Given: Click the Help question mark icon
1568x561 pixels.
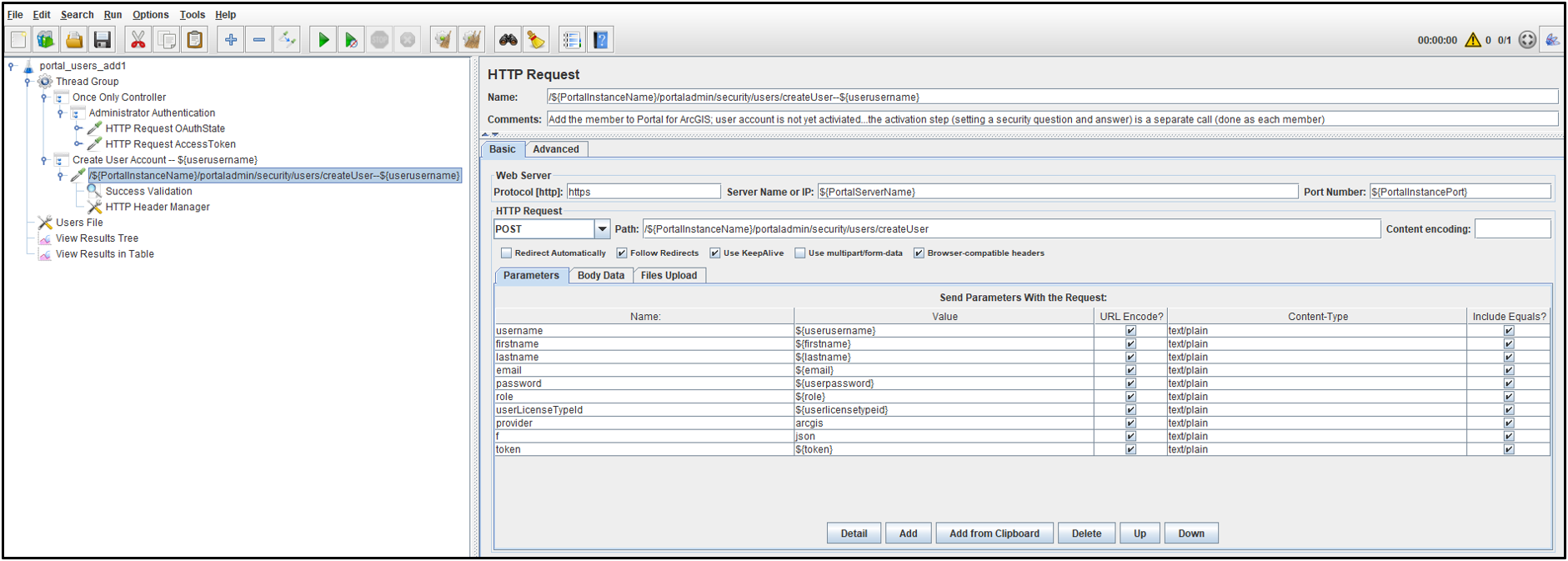Looking at the screenshot, I should coord(601,40).
